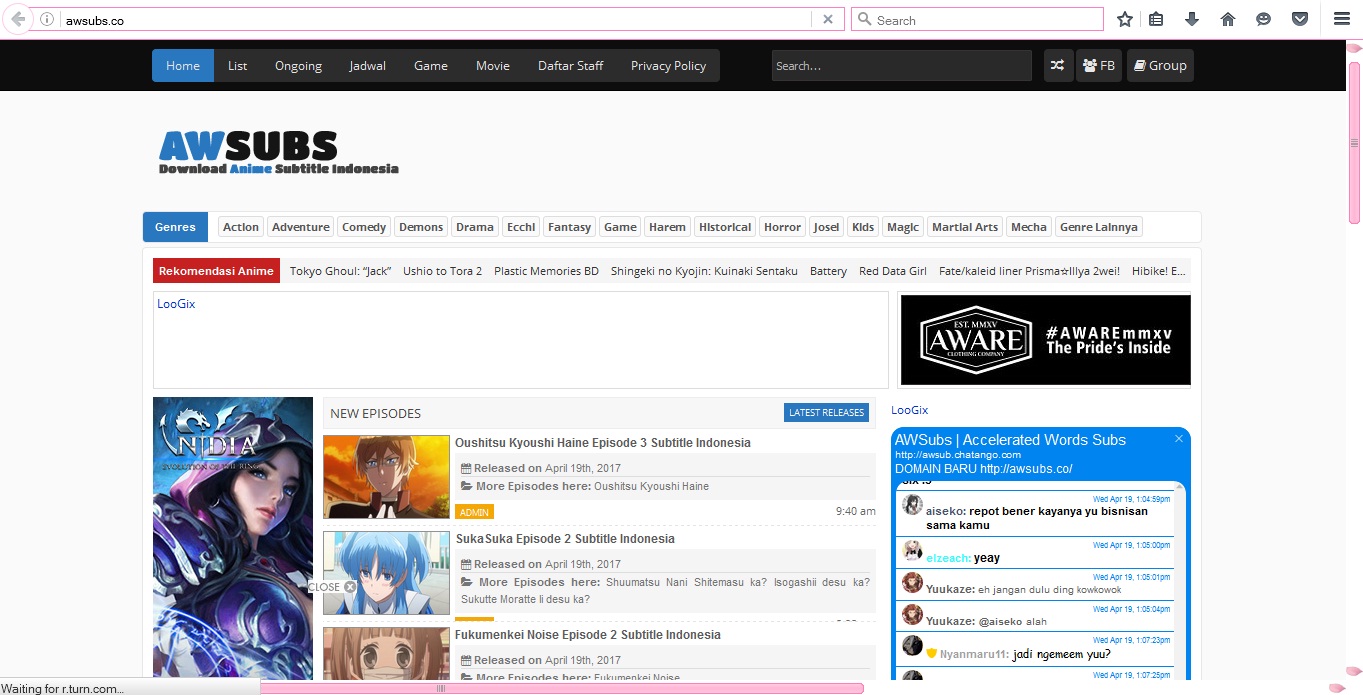Open SukaSuka Episode 2 Subtitle Indonesia
Viewport: 1363px width, 695px height.
(565, 539)
